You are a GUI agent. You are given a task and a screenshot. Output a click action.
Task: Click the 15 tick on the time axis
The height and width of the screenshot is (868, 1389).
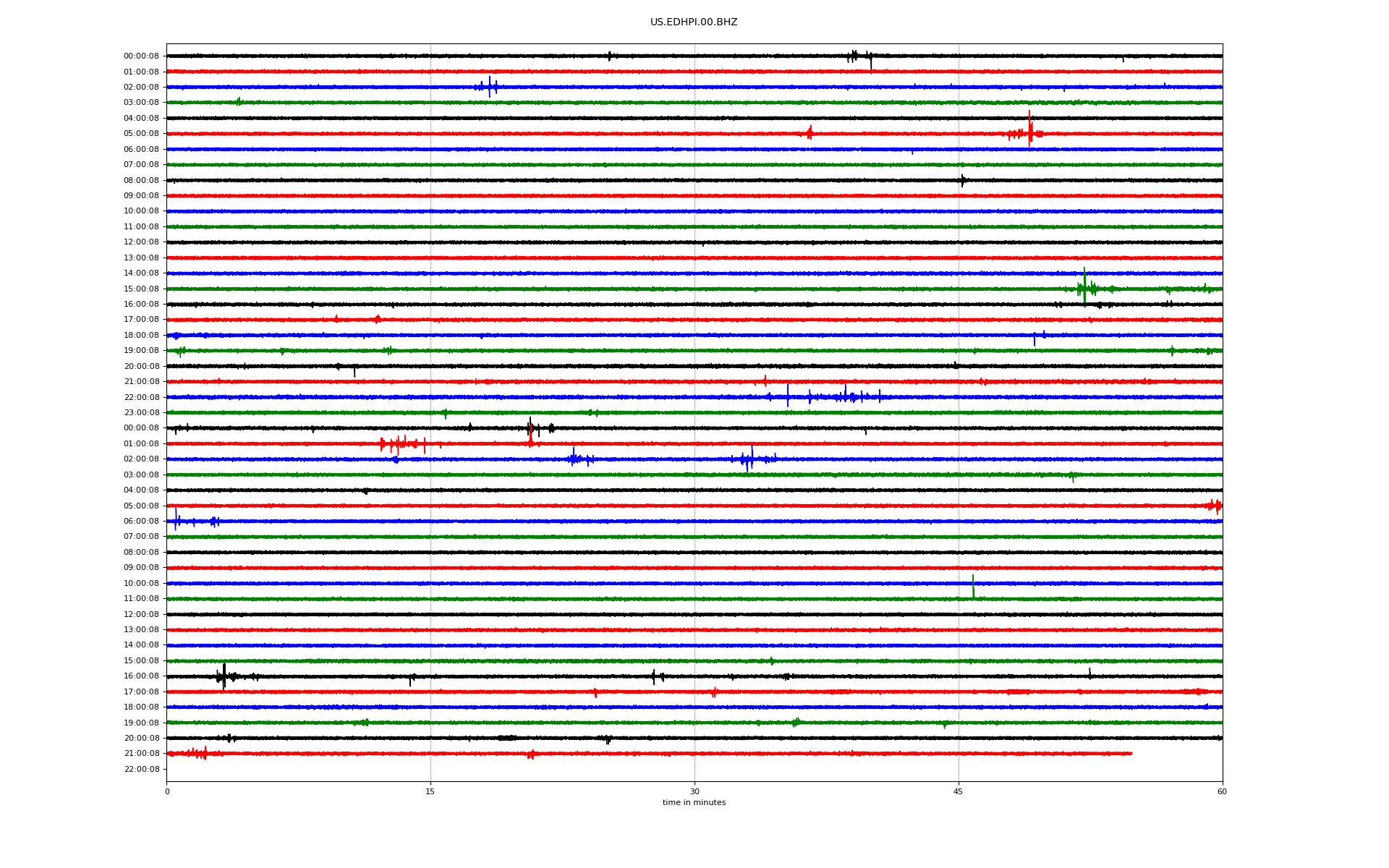click(430, 791)
